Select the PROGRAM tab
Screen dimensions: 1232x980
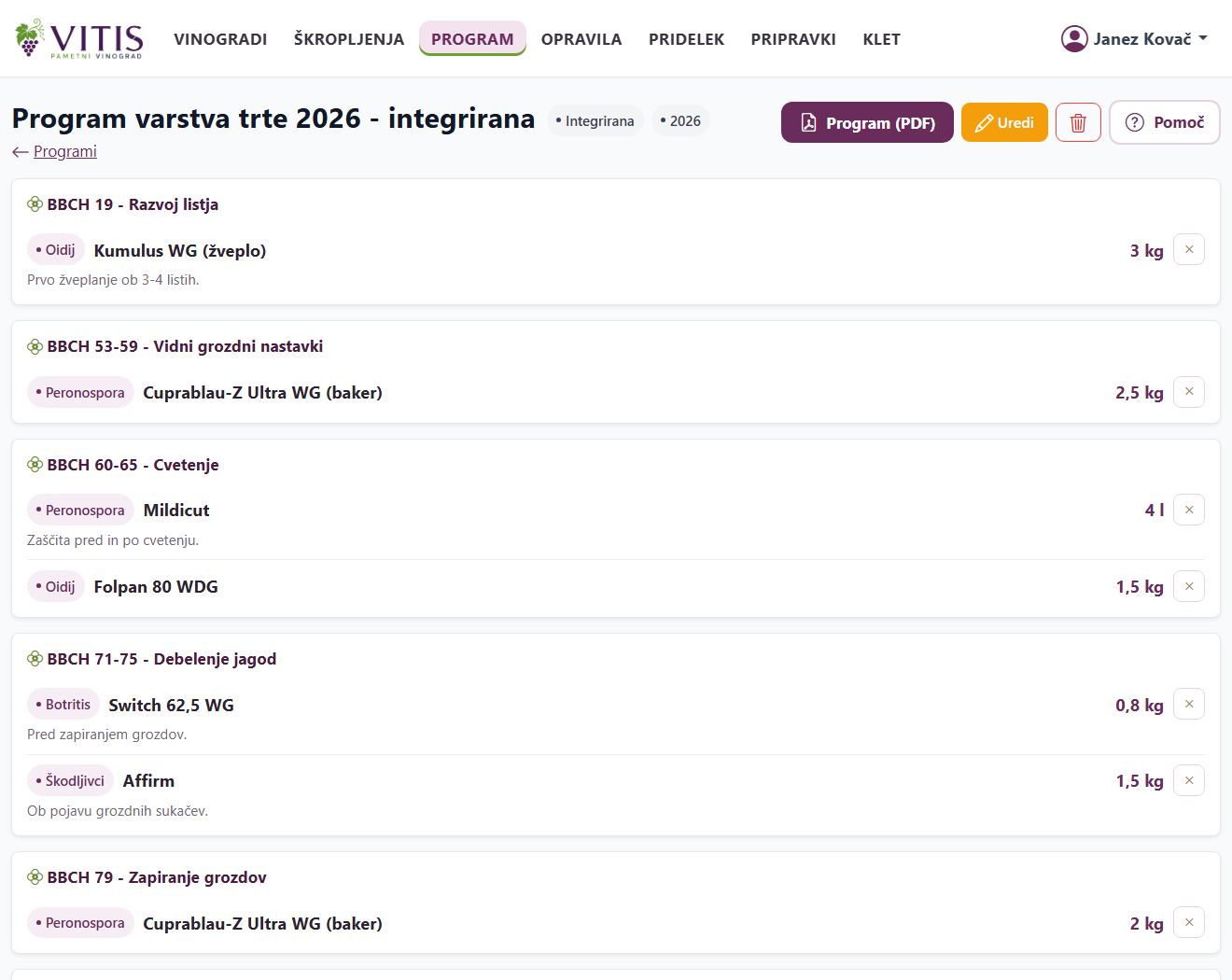tap(472, 39)
